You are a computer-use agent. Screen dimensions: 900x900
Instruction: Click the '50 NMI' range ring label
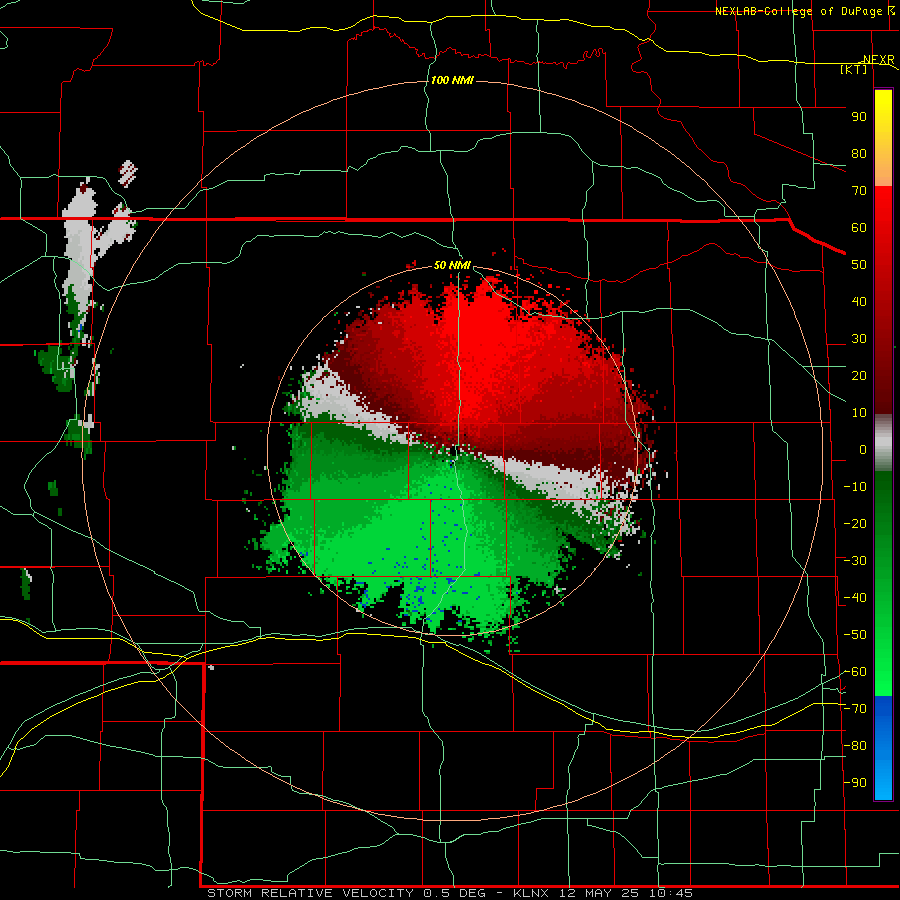pyautogui.click(x=452, y=265)
